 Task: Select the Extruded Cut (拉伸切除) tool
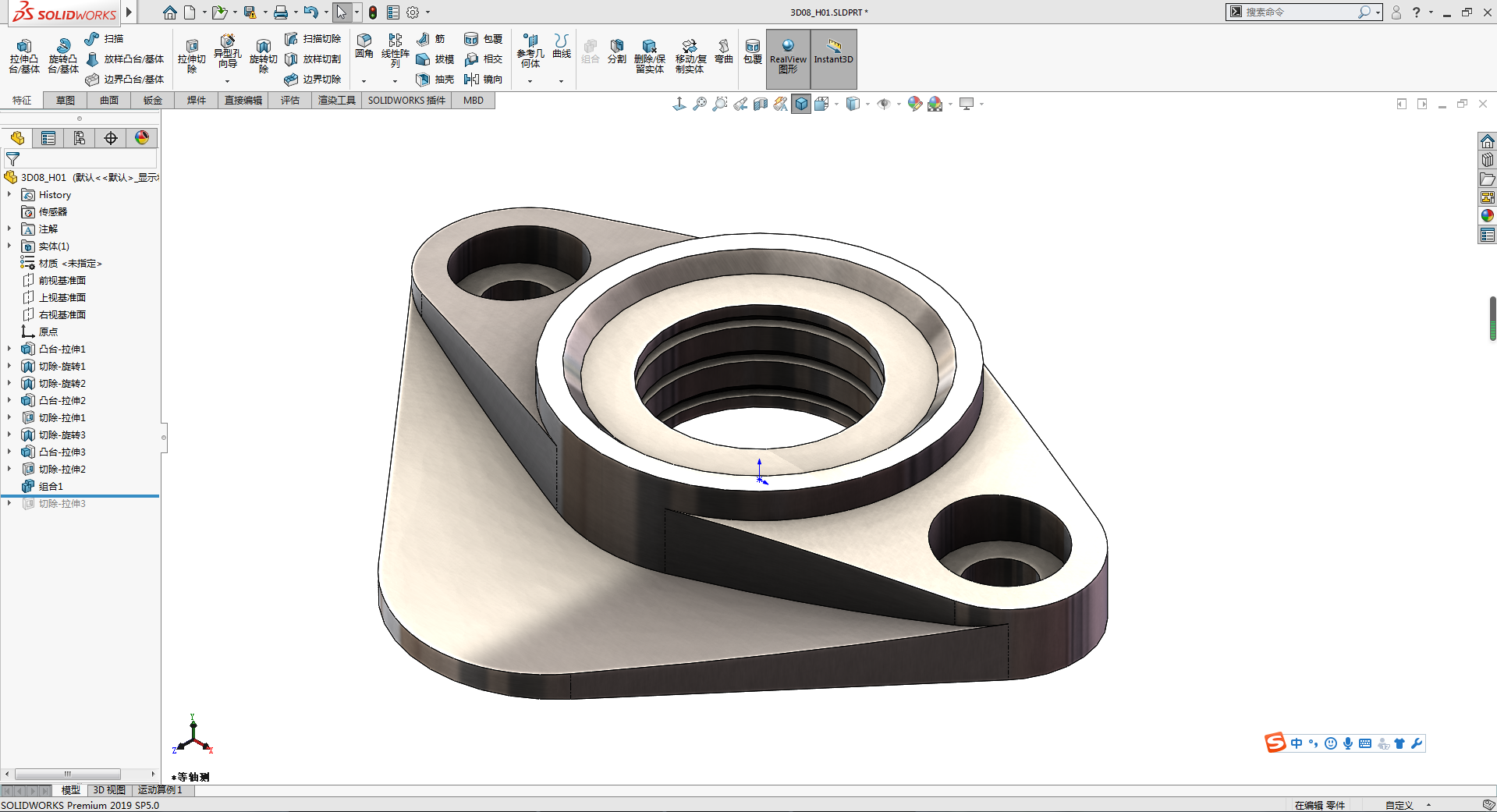(192, 56)
